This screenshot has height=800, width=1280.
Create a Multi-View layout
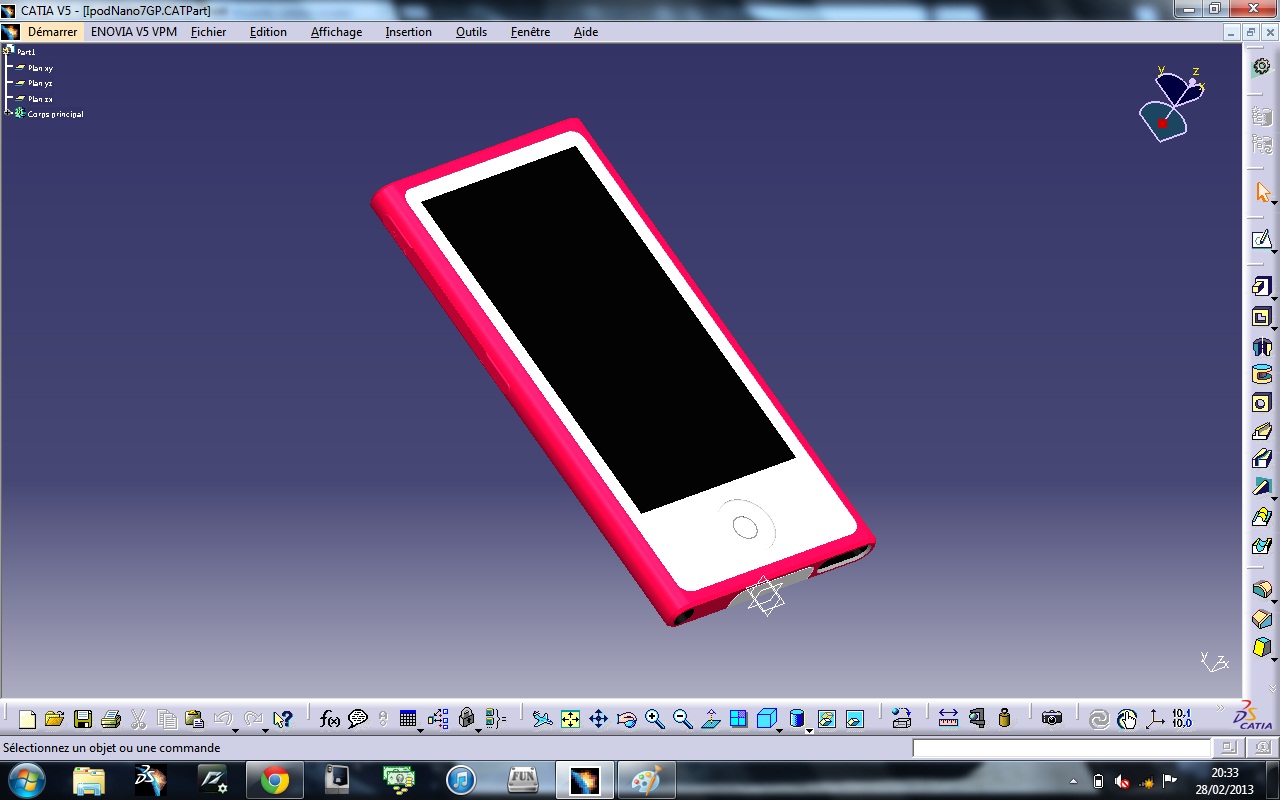(738, 718)
